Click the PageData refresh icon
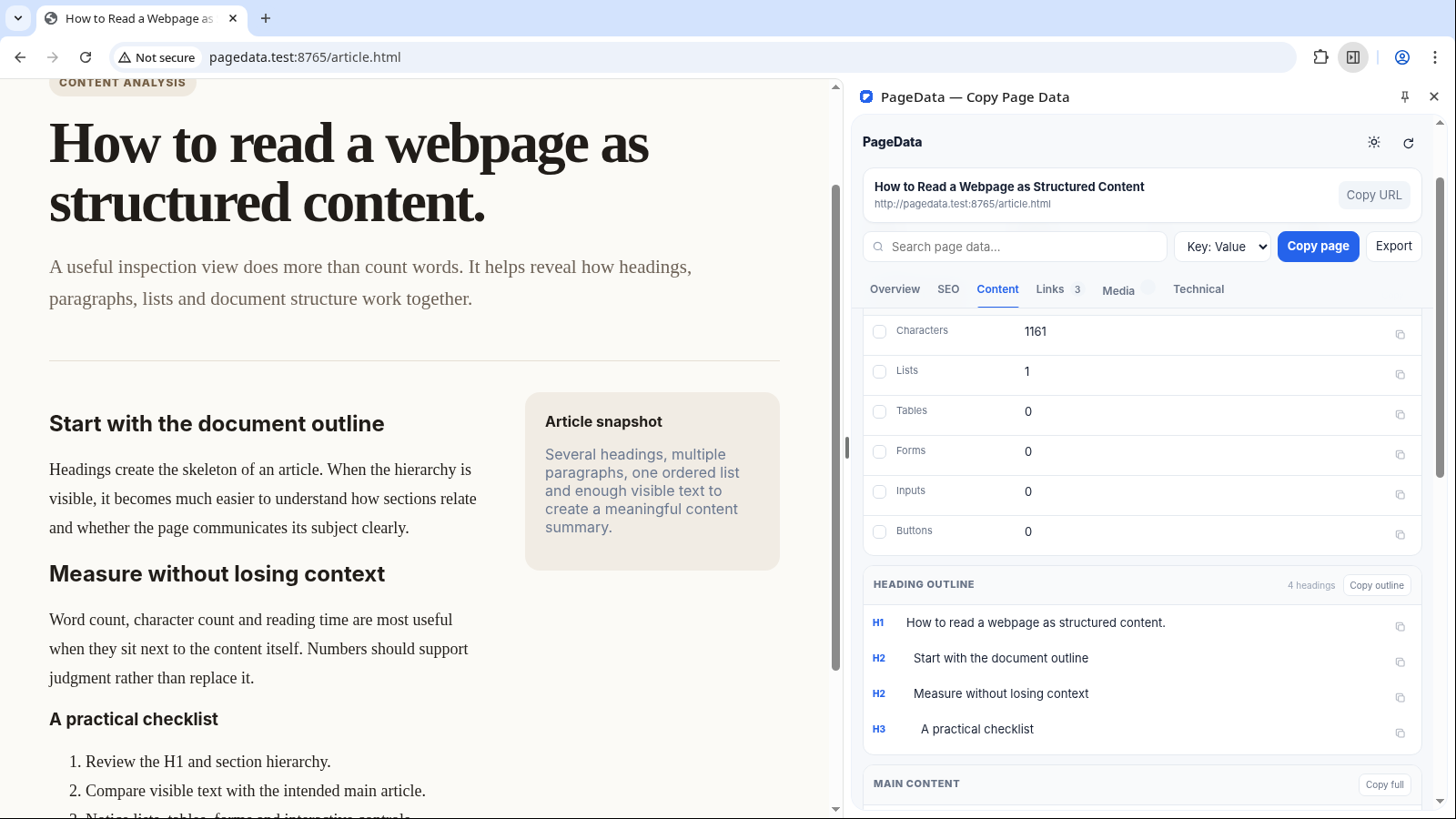Image resolution: width=1456 pixels, height=819 pixels. click(x=1409, y=143)
